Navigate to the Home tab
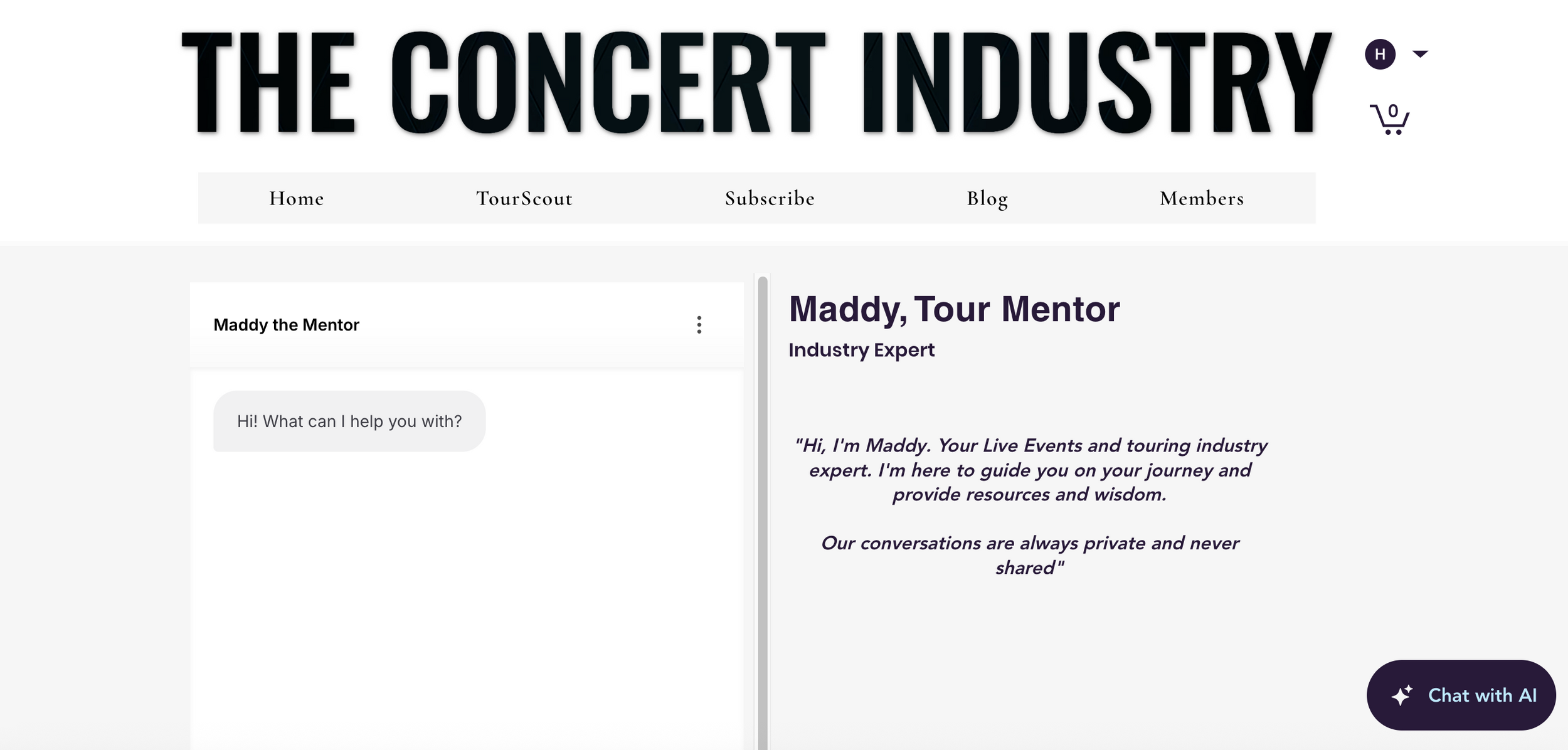The image size is (1568, 750). point(295,198)
